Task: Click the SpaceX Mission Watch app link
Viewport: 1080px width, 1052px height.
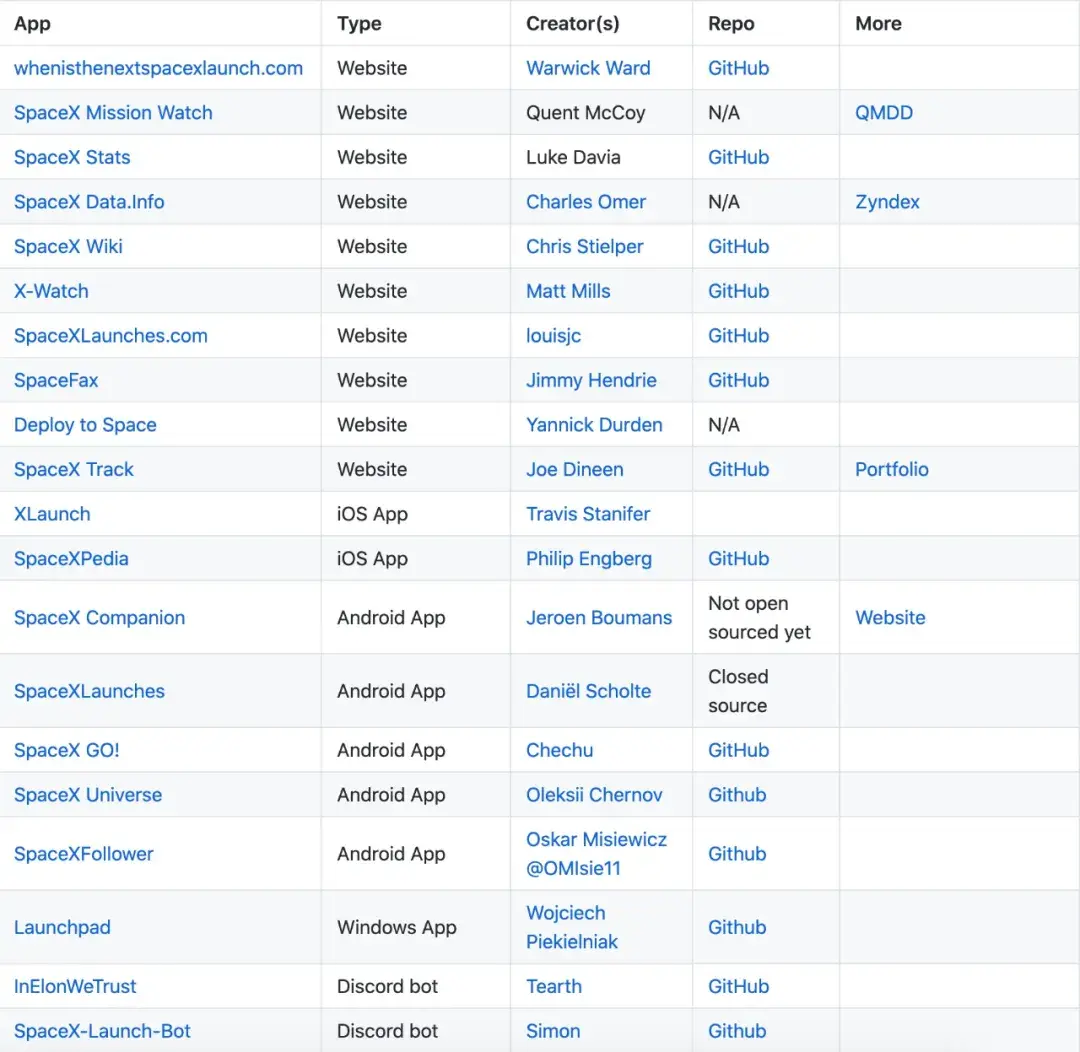Action: [113, 113]
